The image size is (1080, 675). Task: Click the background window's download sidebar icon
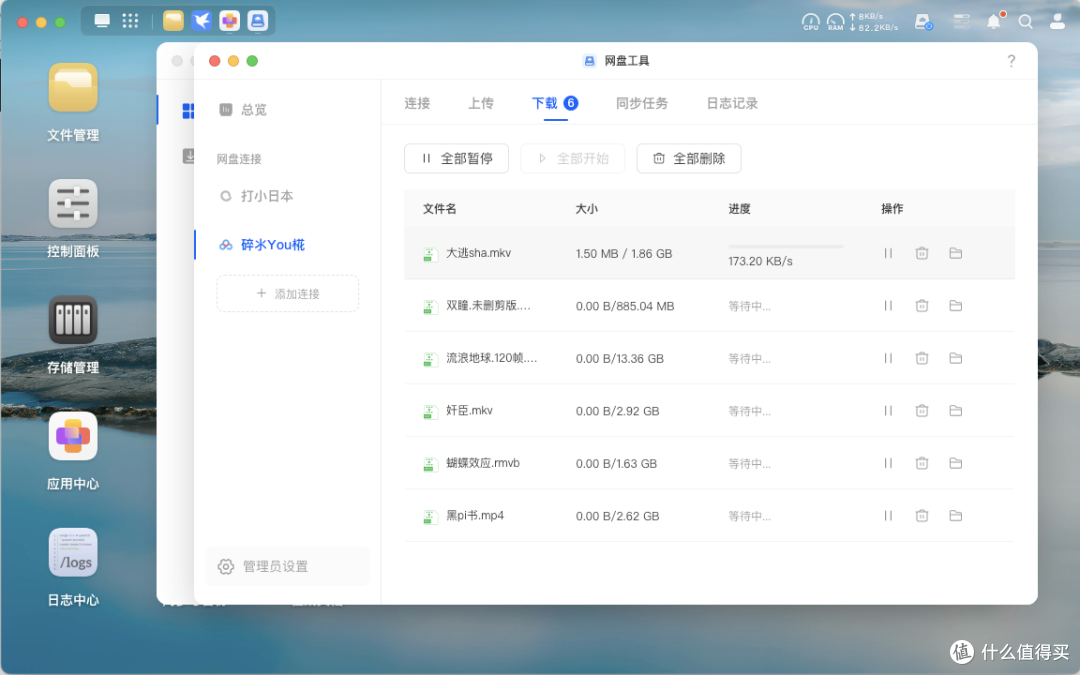188,156
